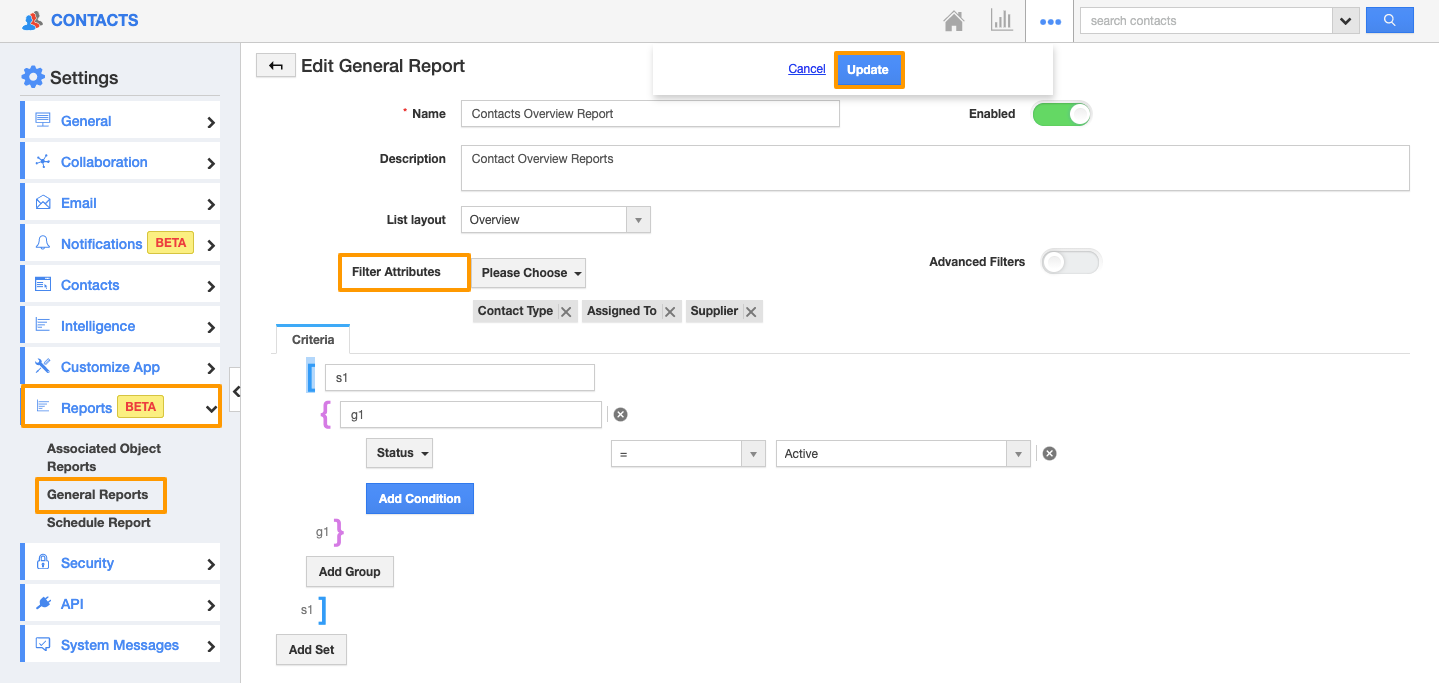Open the reports bar chart icon
The height and width of the screenshot is (683, 1439).
[x=1001, y=21]
